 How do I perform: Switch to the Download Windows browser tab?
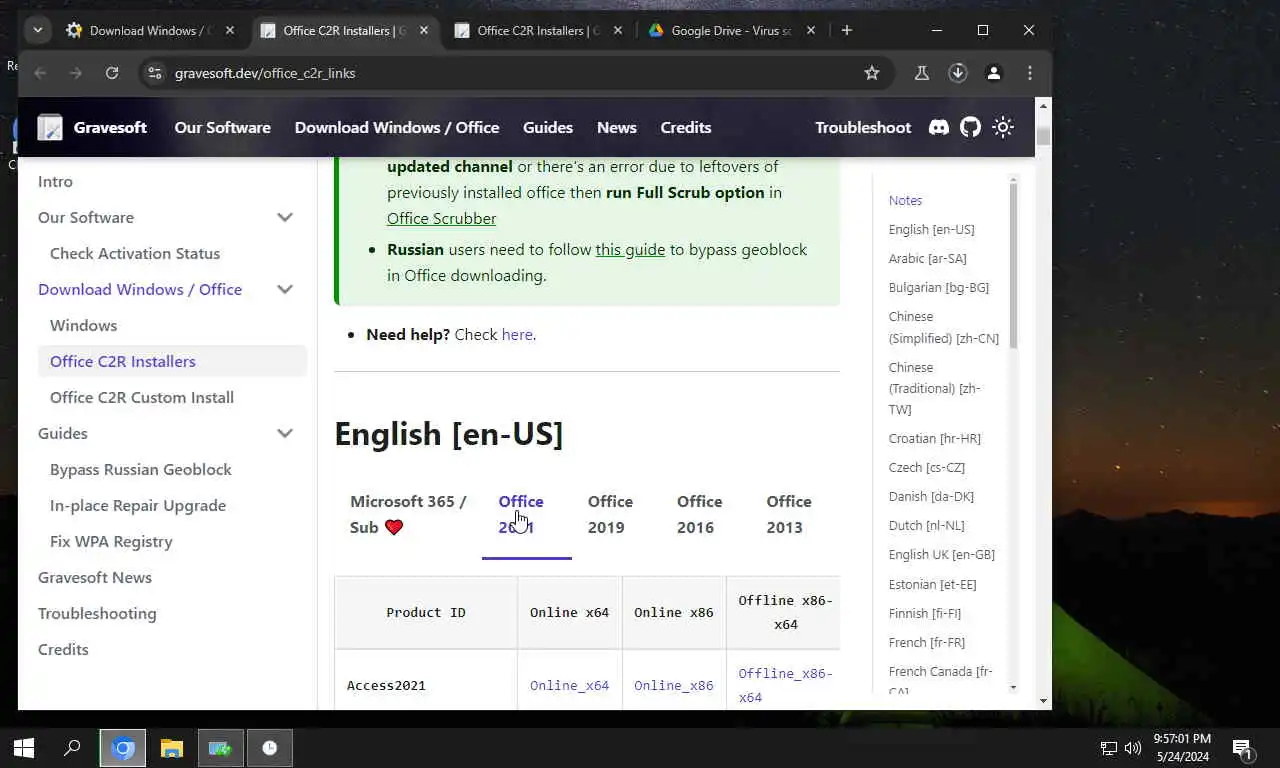(149, 30)
